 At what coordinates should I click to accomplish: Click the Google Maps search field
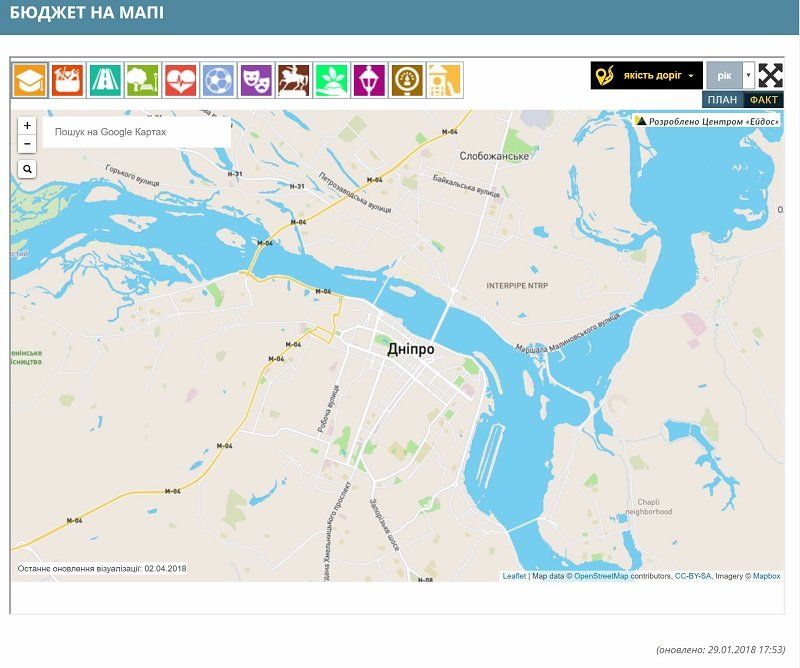click(x=135, y=132)
